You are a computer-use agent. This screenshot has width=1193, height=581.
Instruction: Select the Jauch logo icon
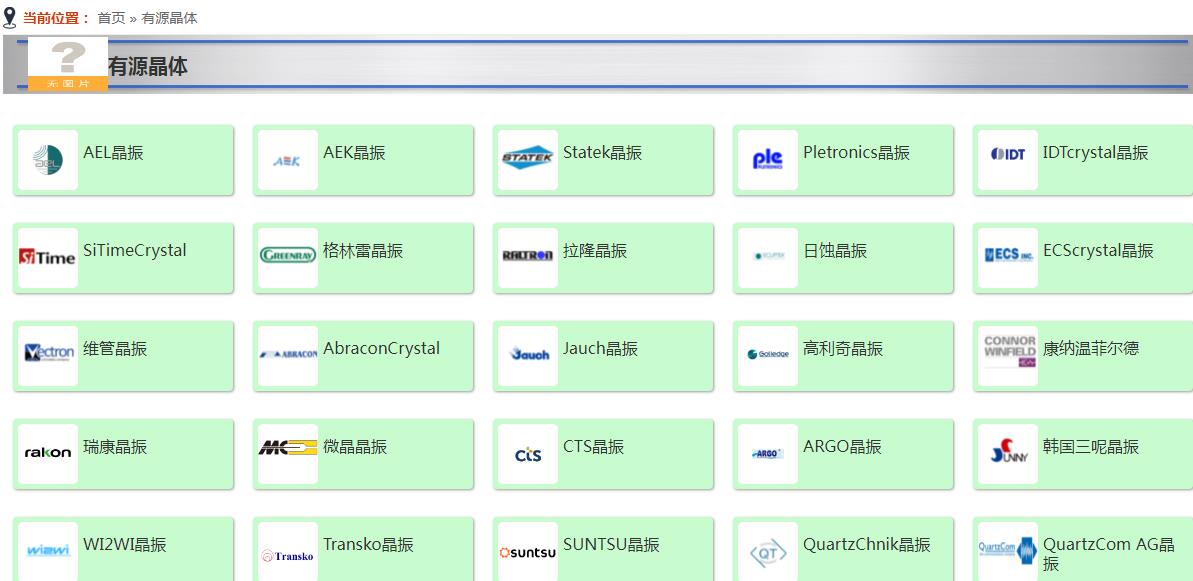point(527,356)
